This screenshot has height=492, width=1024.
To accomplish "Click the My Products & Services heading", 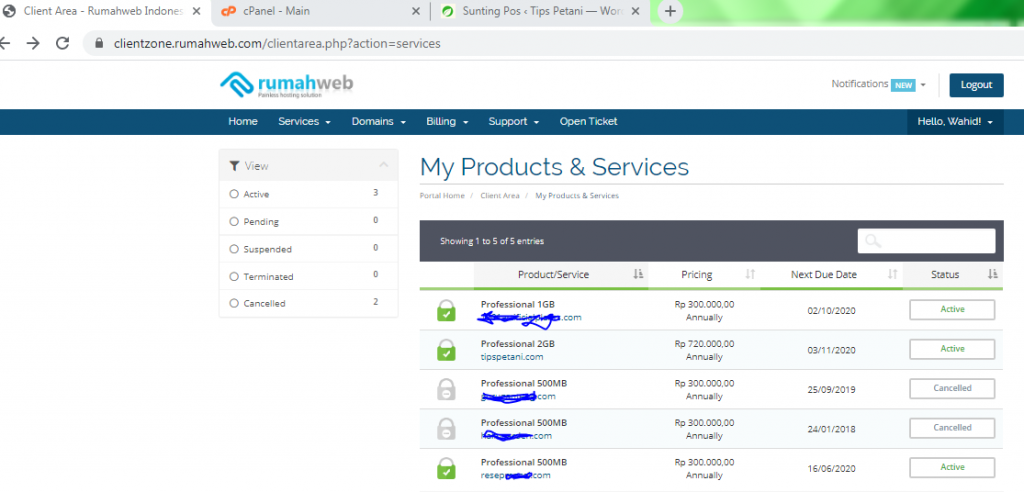I will click(554, 167).
